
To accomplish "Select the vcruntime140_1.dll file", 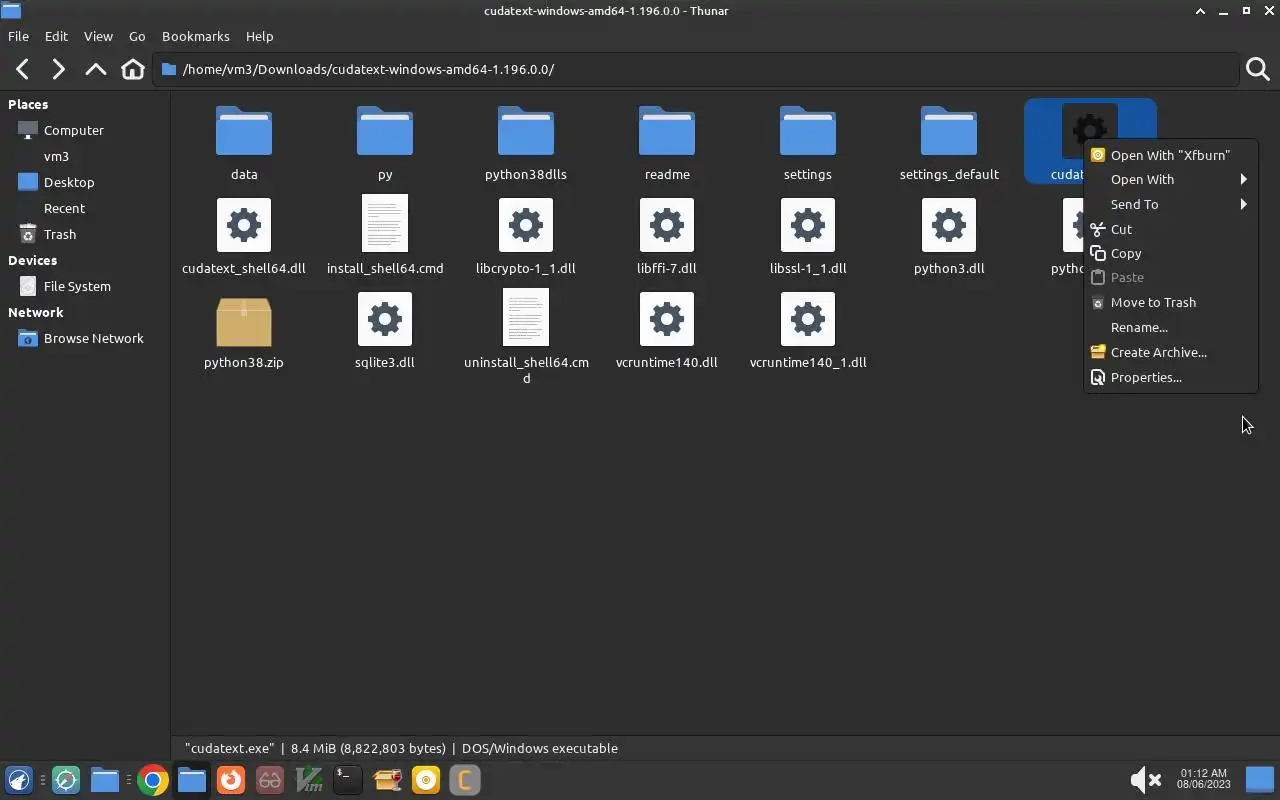I will click(808, 330).
